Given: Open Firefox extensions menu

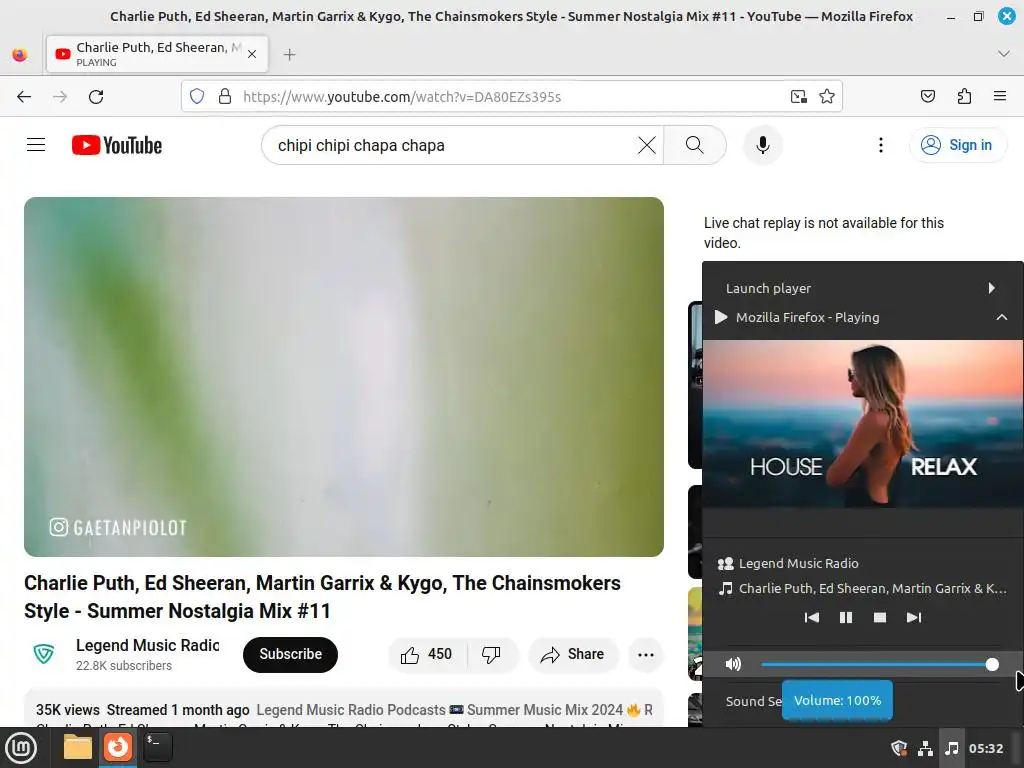Looking at the screenshot, I should click(964, 97).
